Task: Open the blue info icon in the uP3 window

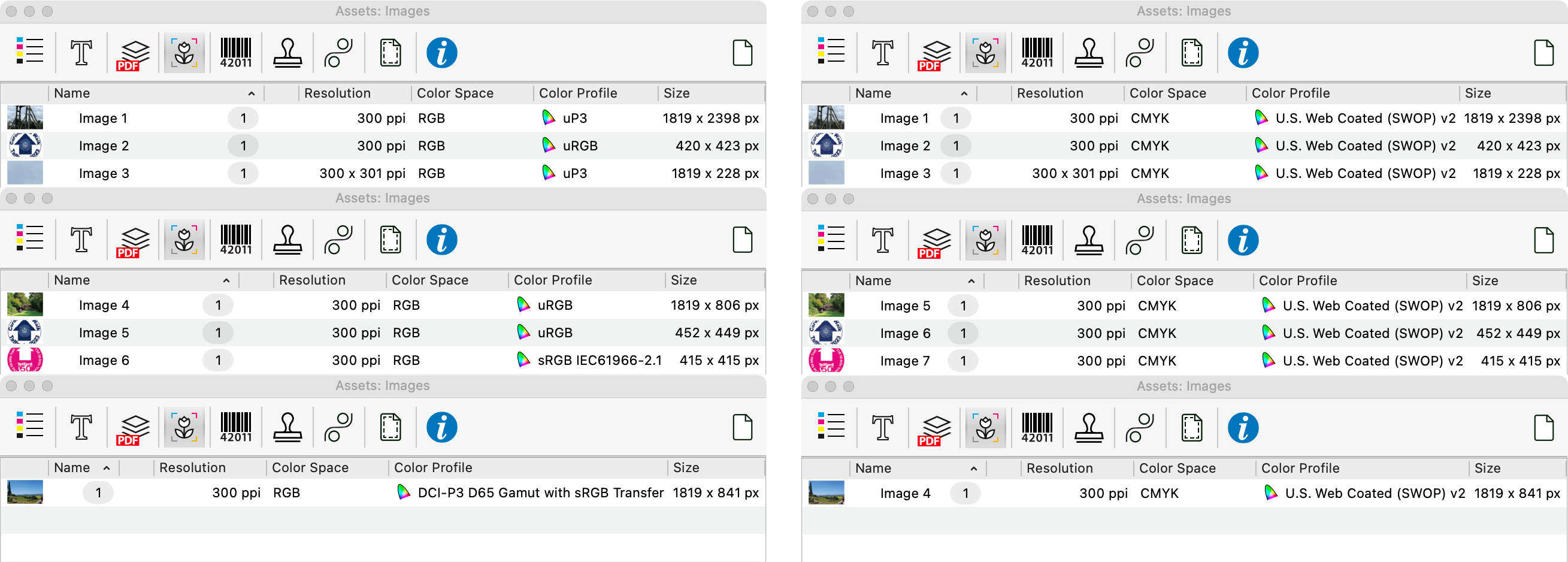Action: tap(442, 53)
